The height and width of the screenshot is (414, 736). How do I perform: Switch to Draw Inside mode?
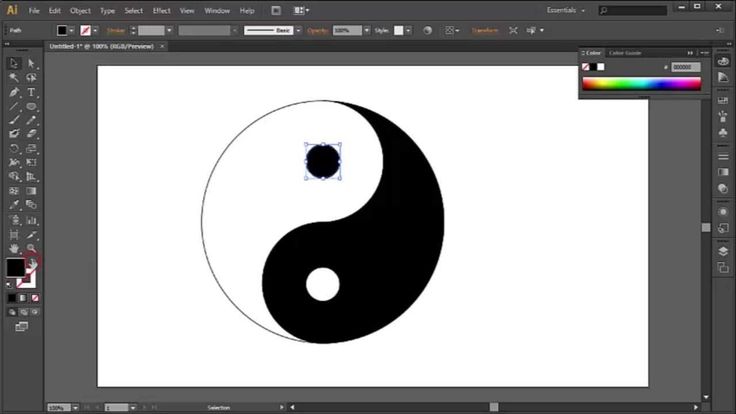point(35,312)
